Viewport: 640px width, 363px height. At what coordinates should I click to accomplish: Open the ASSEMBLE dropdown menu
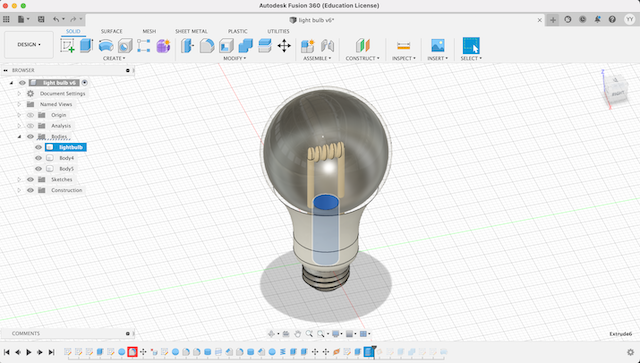pos(317,58)
